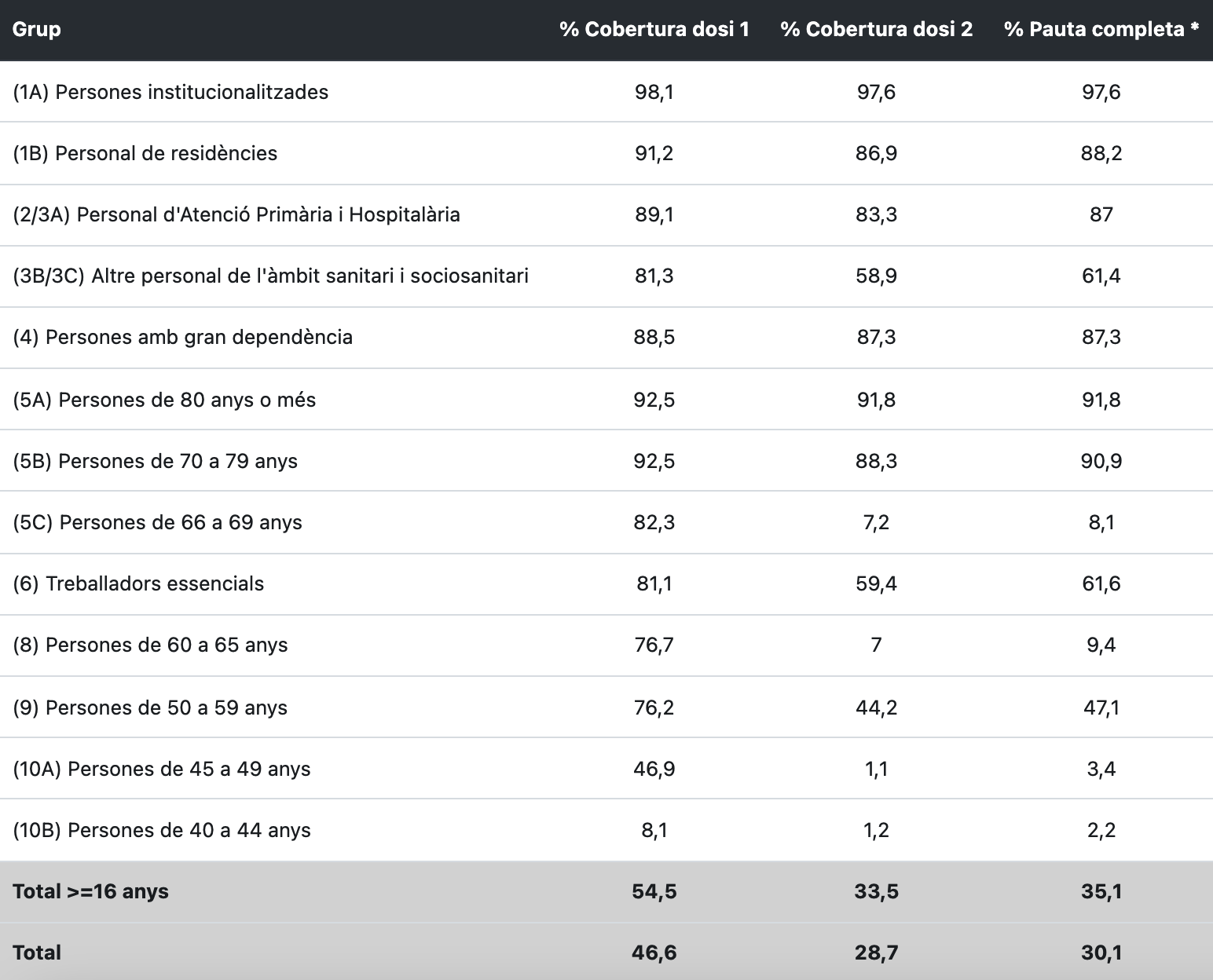Screen dimensions: 1213x980
Task: Click the Personal de residències row label
Action: pos(145,153)
